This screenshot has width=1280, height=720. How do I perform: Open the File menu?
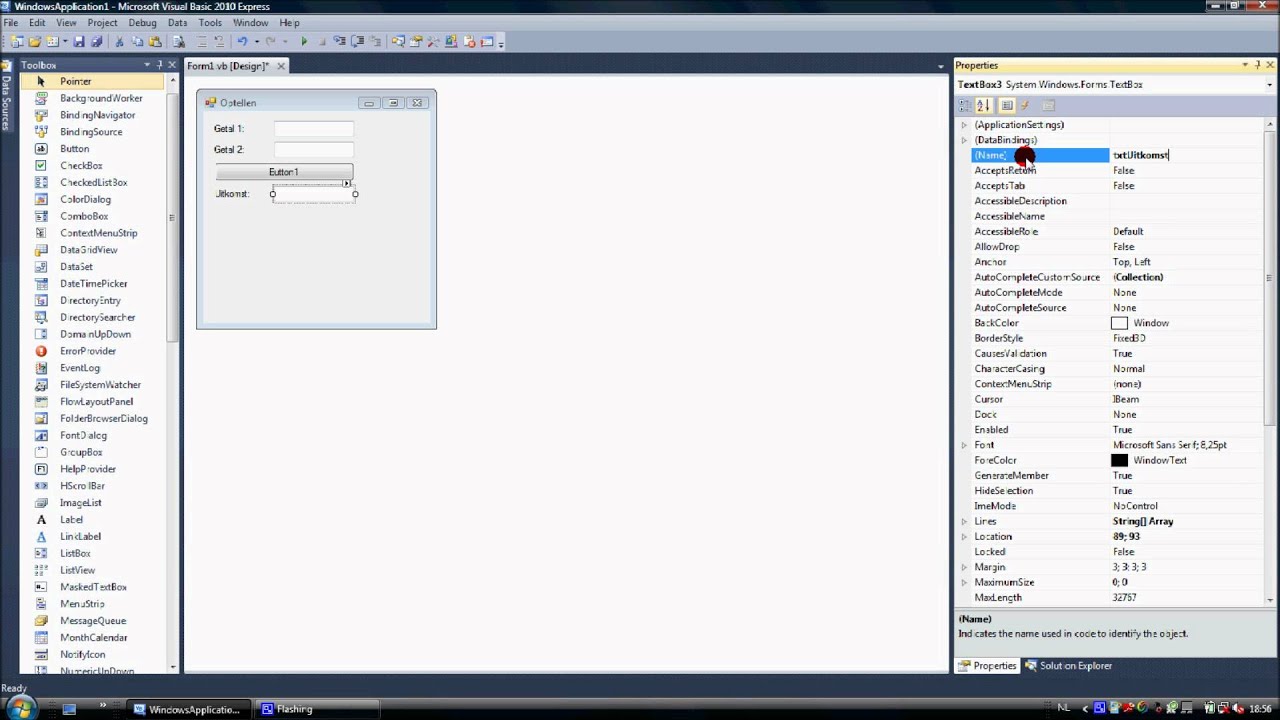pos(10,22)
